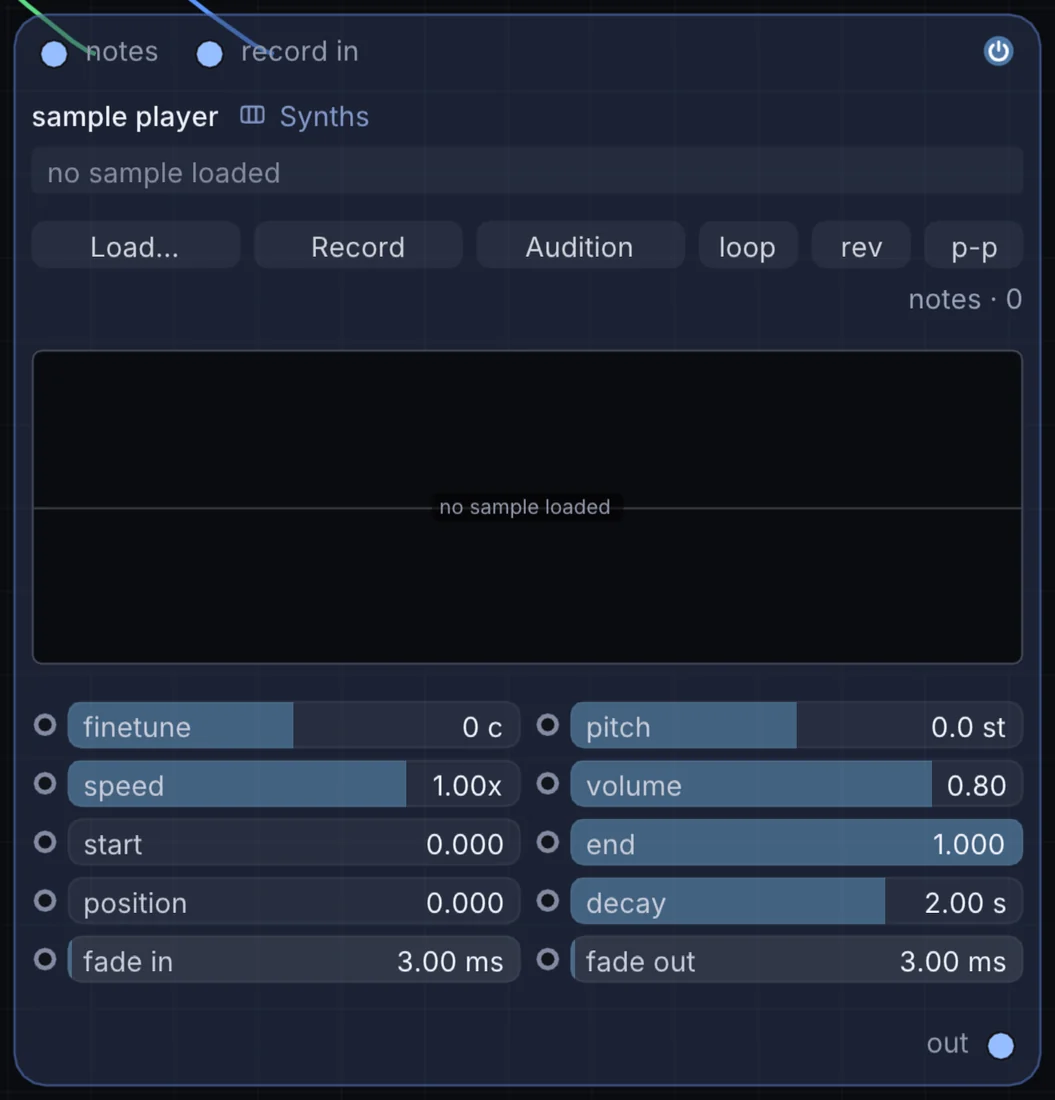Click the record in input port
This screenshot has width=1055, height=1100.
(x=210, y=54)
